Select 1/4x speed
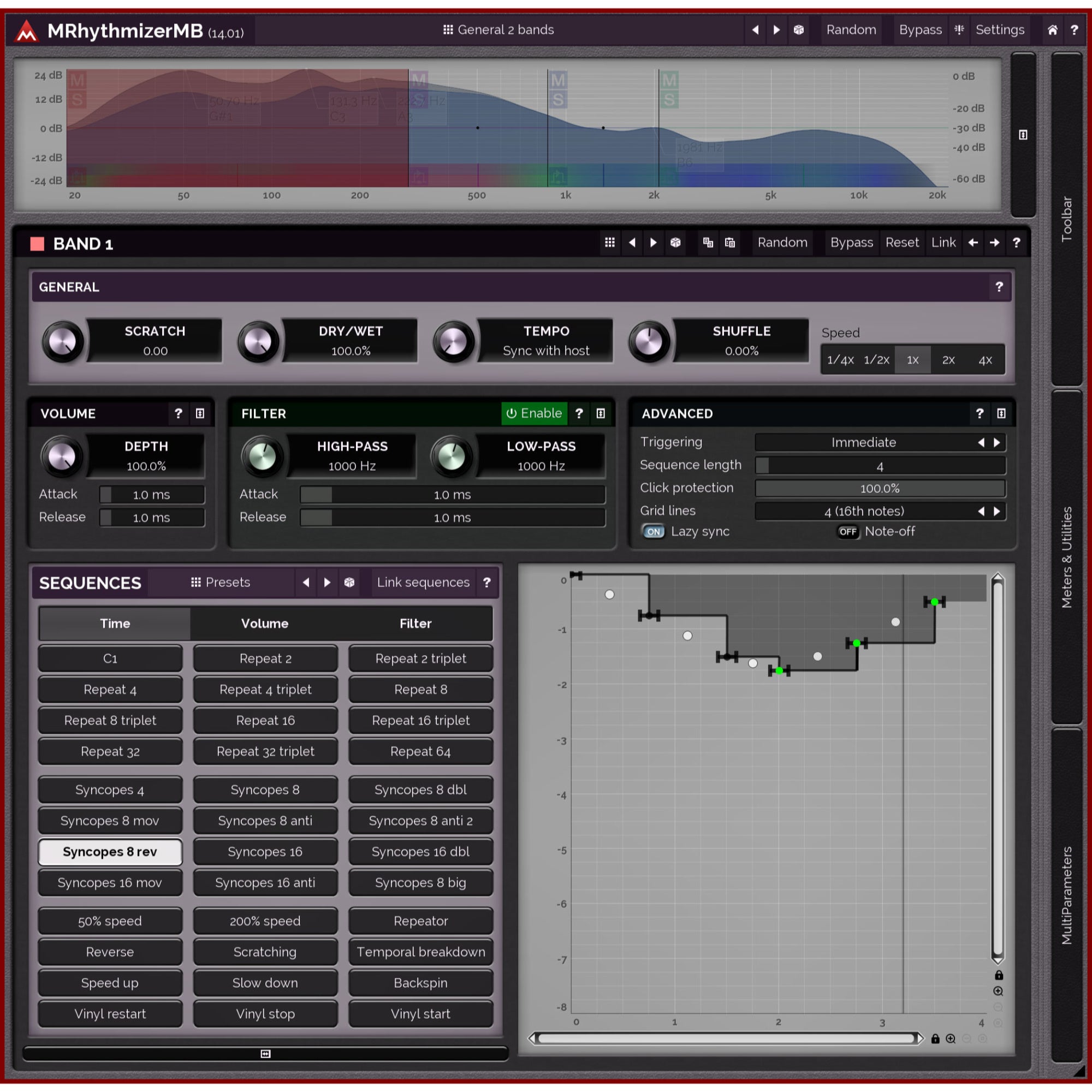Screen dimensions: 1092x1092 point(840,360)
